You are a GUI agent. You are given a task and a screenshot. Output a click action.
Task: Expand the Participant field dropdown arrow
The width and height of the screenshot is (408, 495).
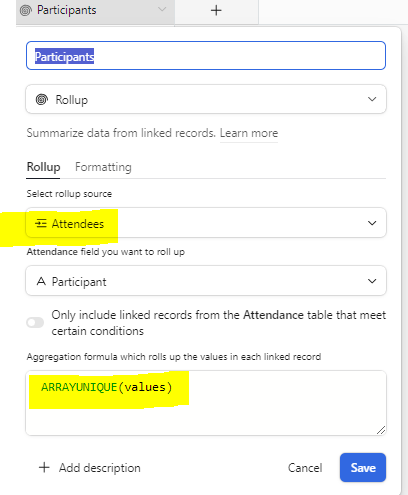coord(372,281)
